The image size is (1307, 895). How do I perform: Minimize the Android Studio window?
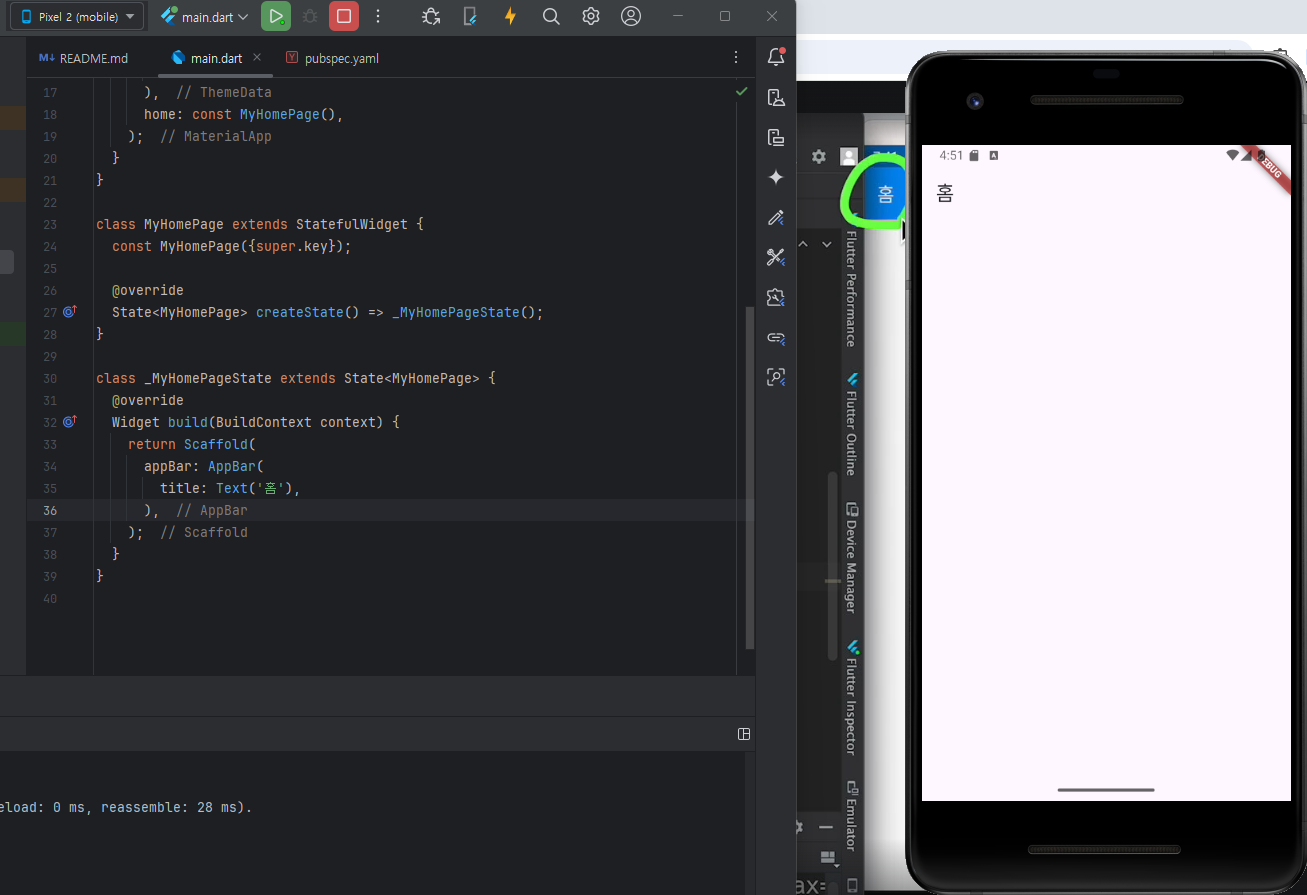(x=679, y=16)
